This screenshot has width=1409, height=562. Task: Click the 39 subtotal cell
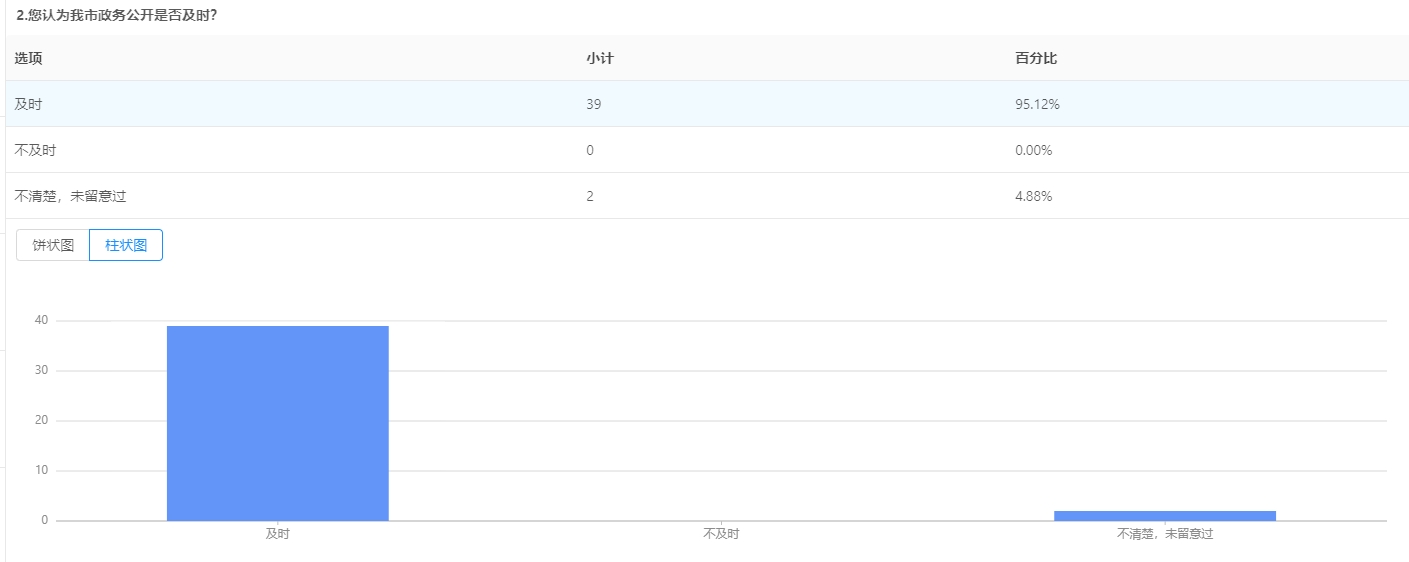(594, 104)
